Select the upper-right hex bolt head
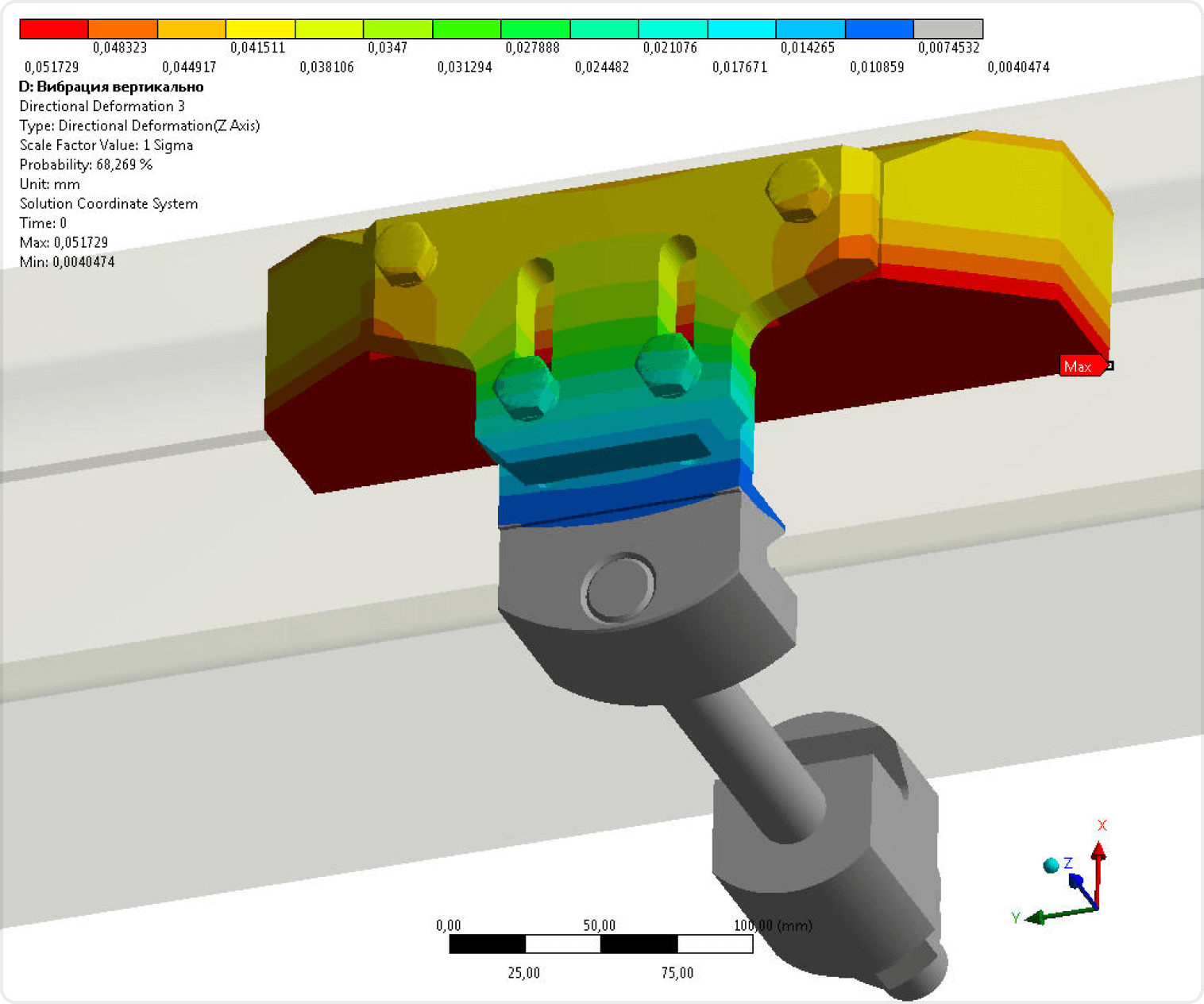 coord(798,189)
